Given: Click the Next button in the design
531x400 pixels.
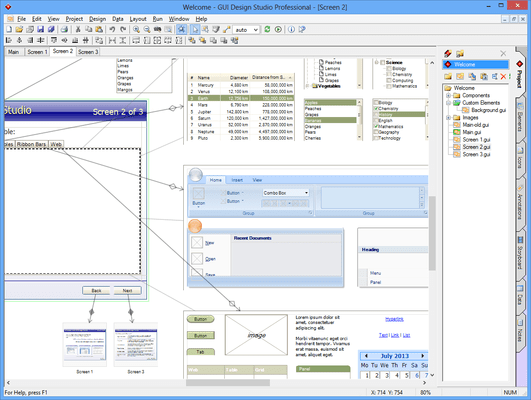Looking at the screenshot, I should coord(127,291).
